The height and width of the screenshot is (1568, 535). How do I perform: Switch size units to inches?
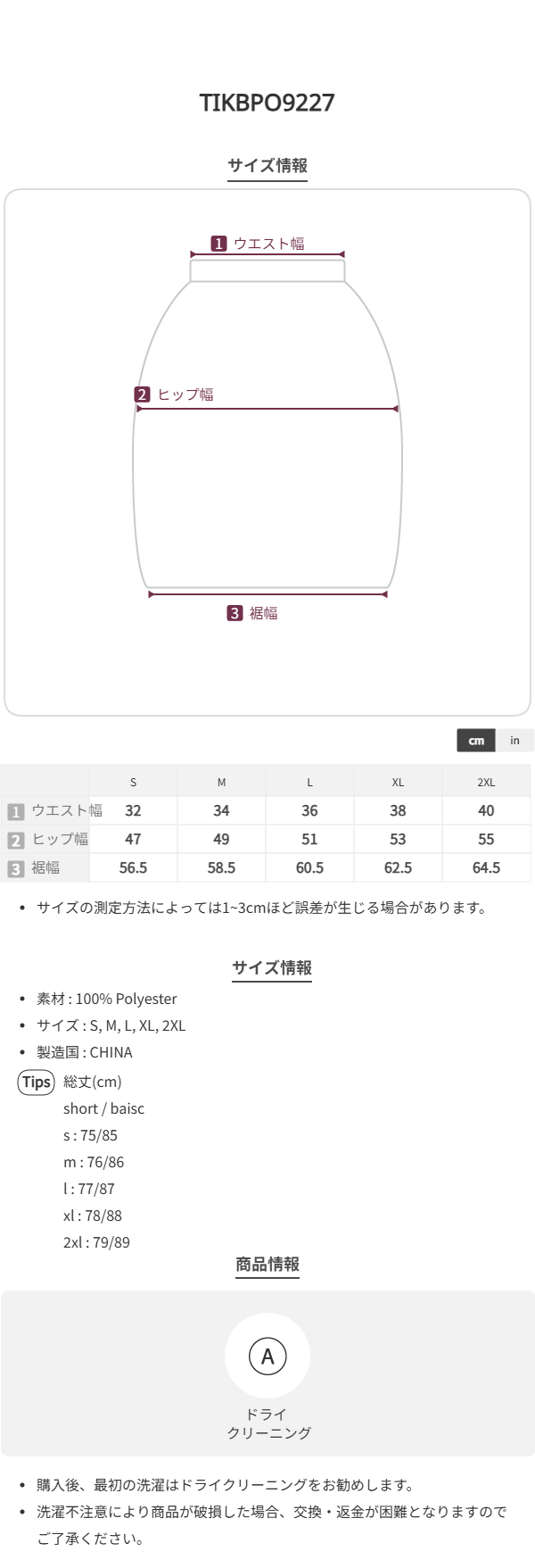(x=514, y=741)
